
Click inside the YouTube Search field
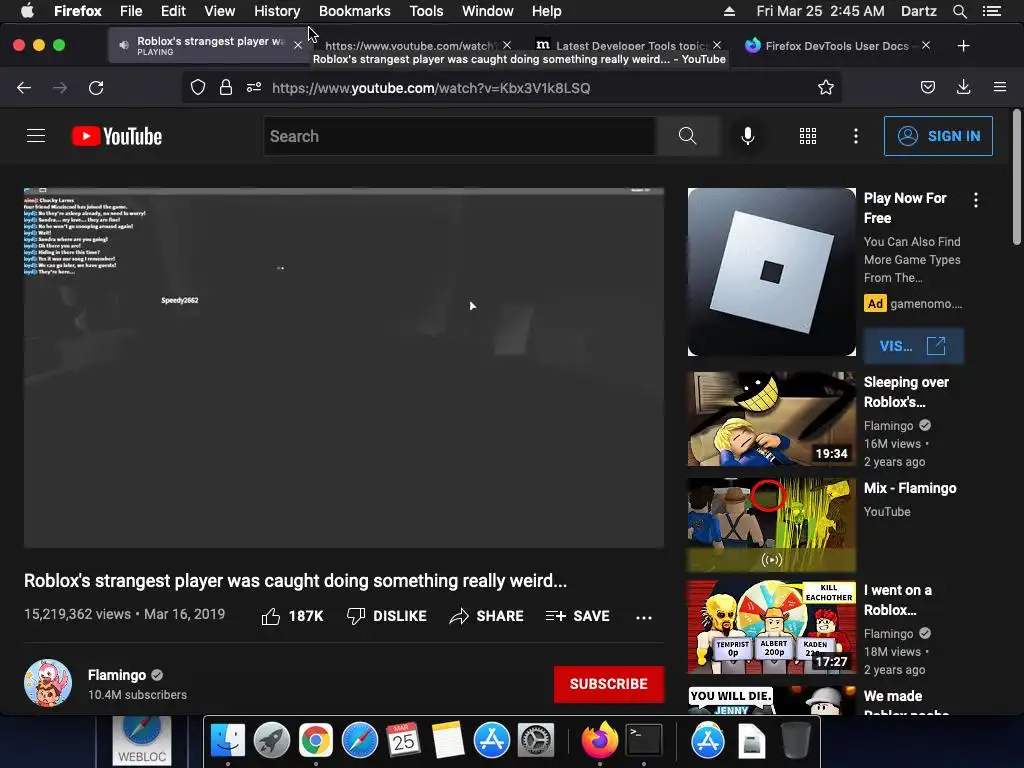tap(460, 136)
